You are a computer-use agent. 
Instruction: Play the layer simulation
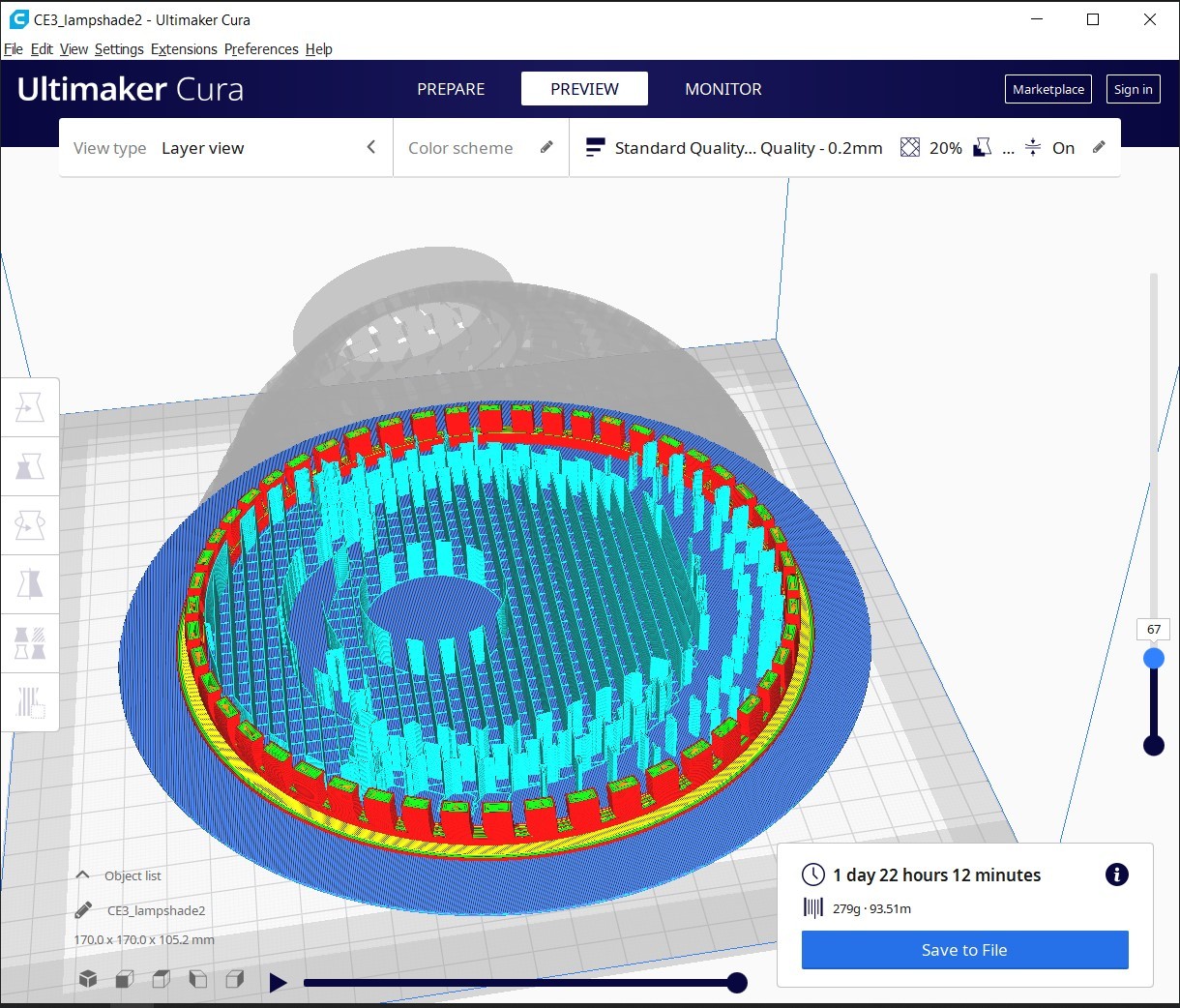[279, 983]
